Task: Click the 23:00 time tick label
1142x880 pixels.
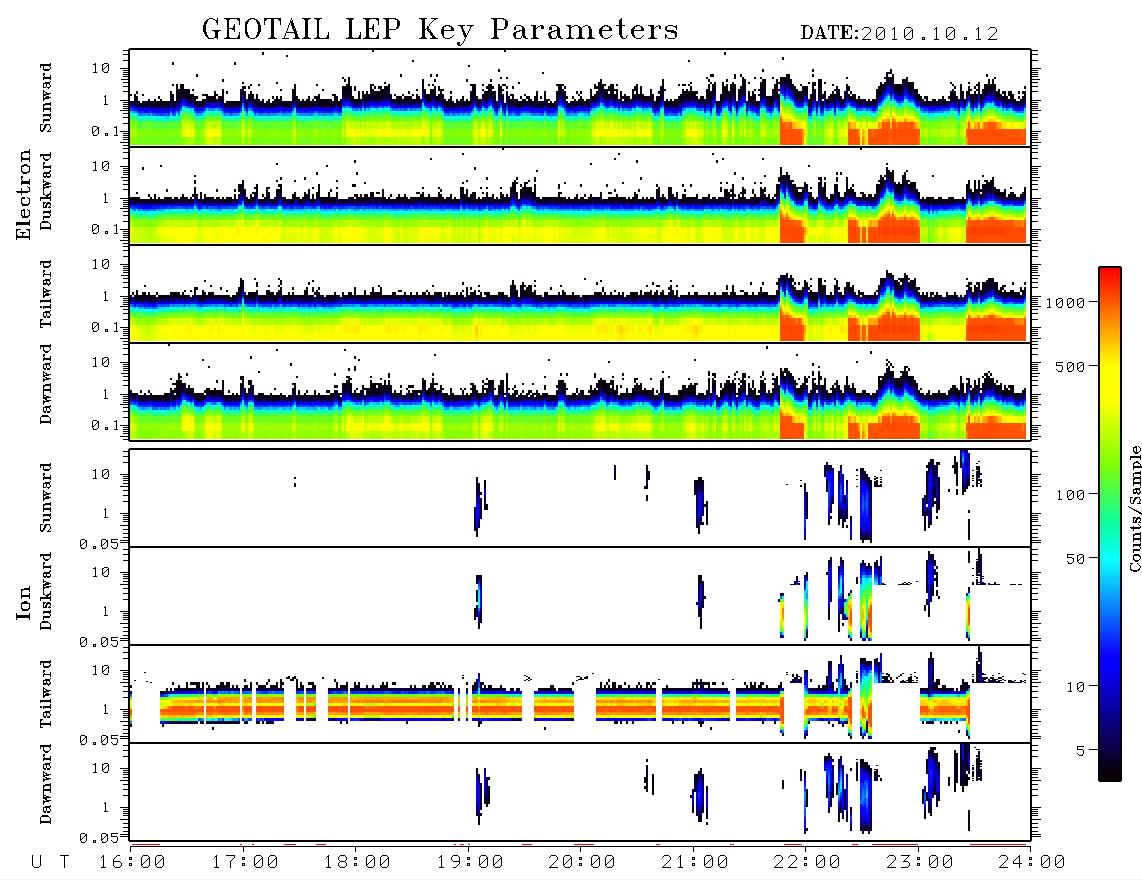Action: (920, 862)
